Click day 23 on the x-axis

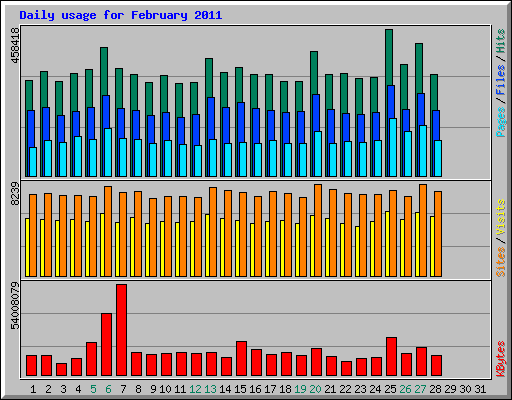[x=360, y=389]
